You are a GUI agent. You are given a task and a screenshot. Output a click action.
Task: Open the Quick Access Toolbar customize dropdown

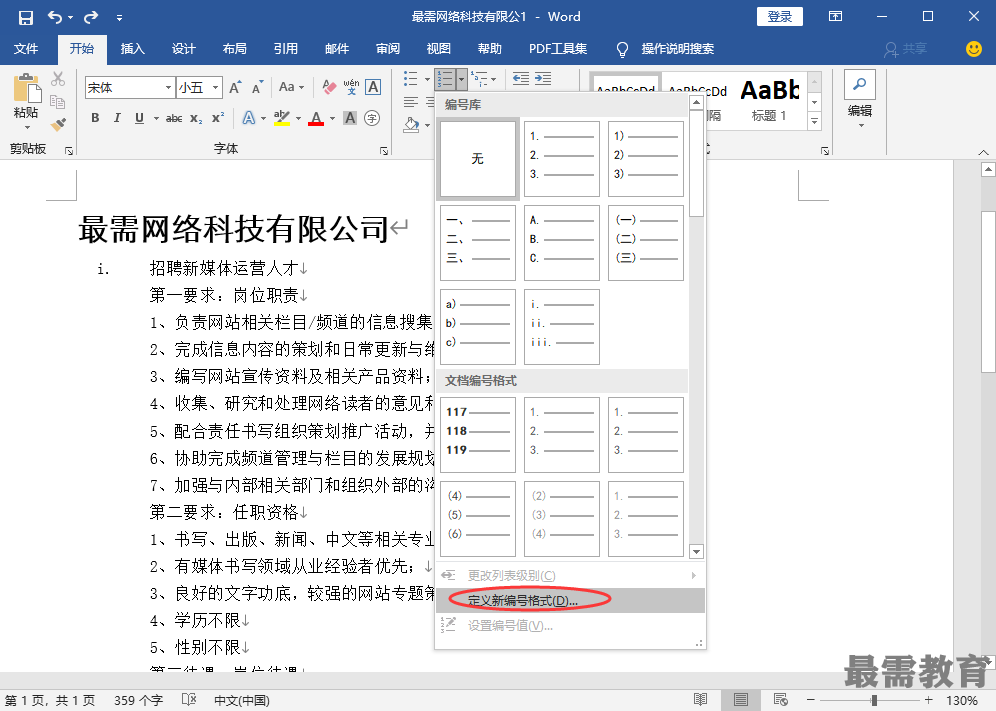[119, 18]
